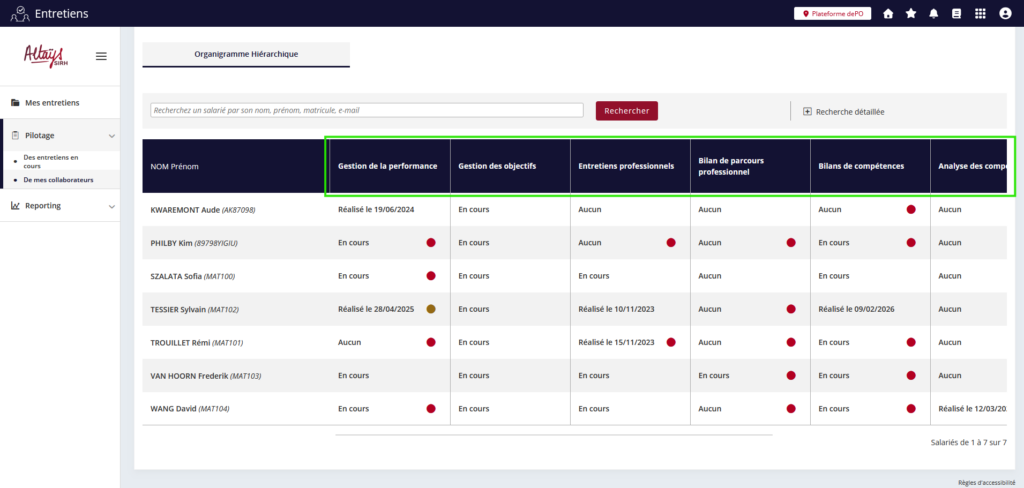
Task: Open the user profile account icon
Action: pyautogui.click(x=1005, y=14)
